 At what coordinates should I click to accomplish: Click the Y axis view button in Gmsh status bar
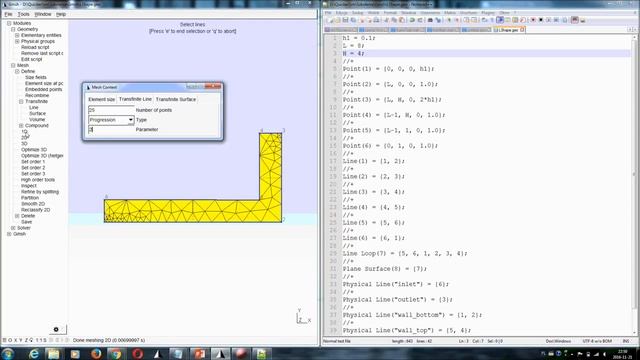click(21, 340)
